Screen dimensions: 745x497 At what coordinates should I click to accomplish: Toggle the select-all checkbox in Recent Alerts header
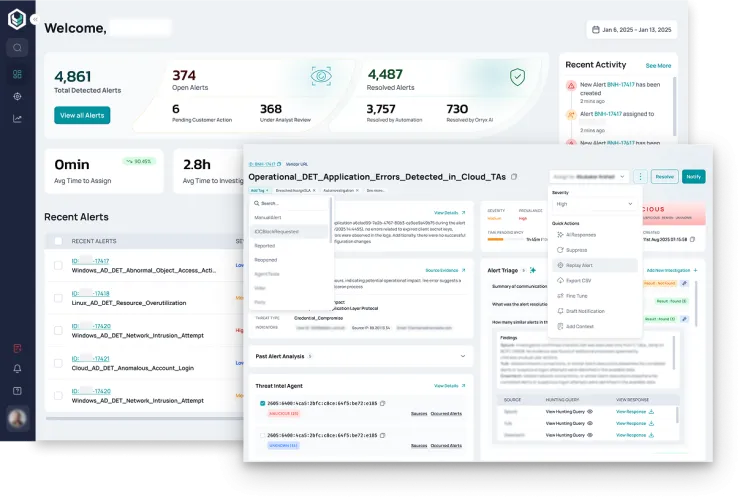click(x=58, y=241)
